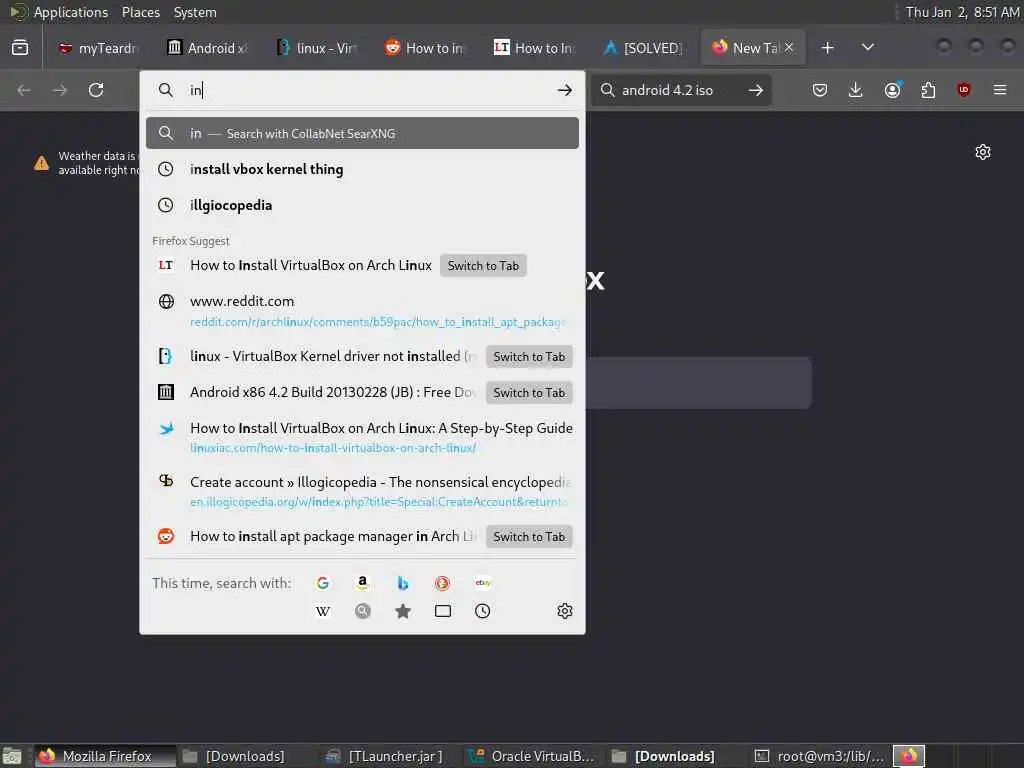Image resolution: width=1024 pixels, height=768 pixels.
Task: Open Illogicopedia Create account suggestion
Action: click(362, 492)
